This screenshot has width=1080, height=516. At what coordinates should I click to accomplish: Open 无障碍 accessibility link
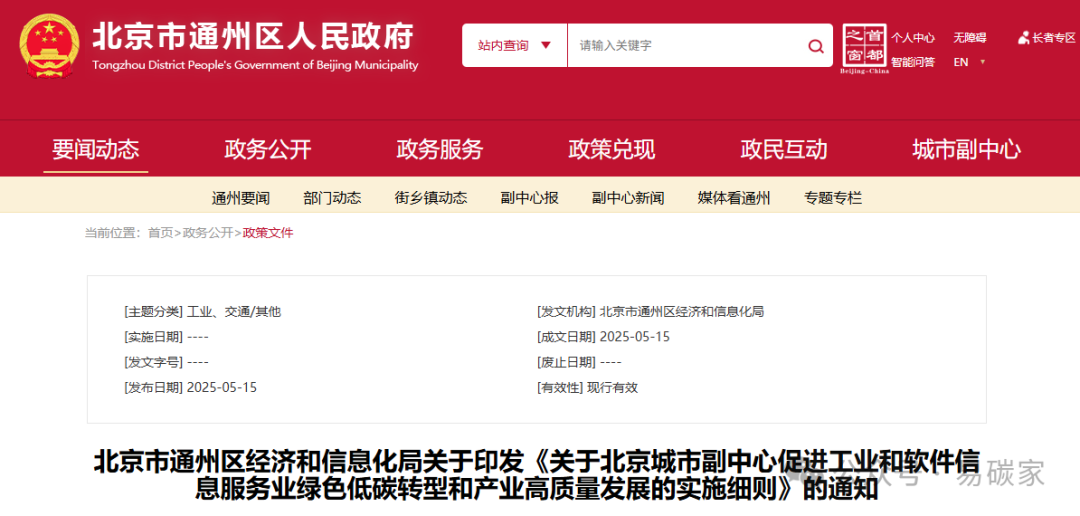970,38
